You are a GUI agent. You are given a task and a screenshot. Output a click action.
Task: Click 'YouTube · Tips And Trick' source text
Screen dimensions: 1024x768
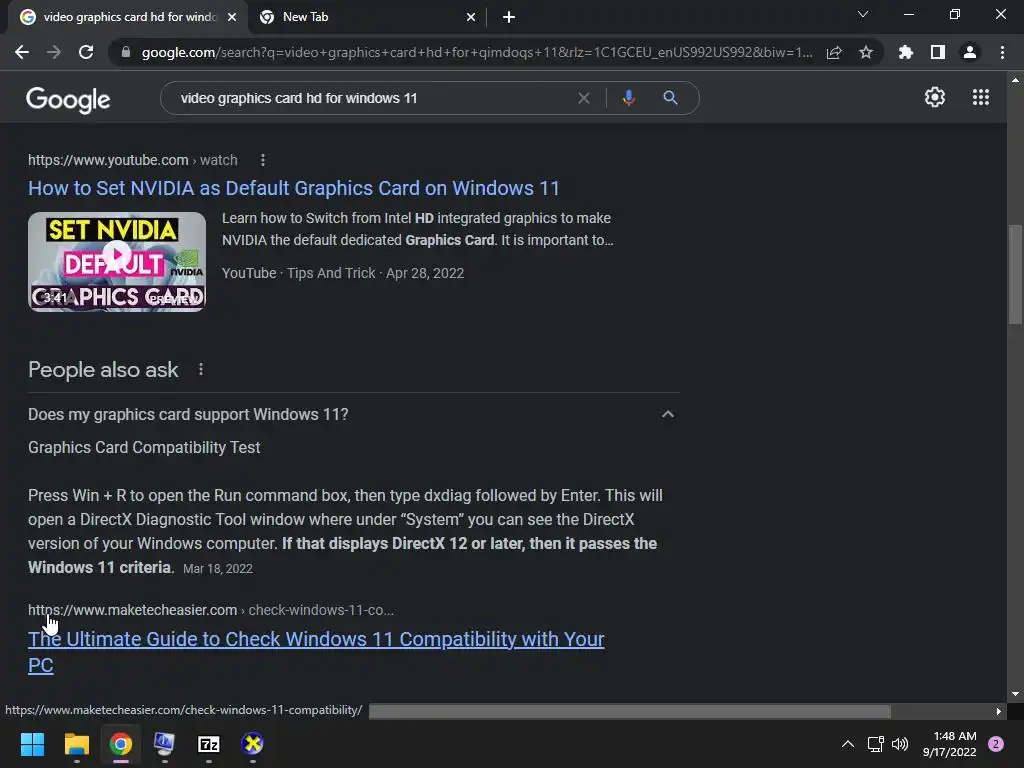[298, 273]
